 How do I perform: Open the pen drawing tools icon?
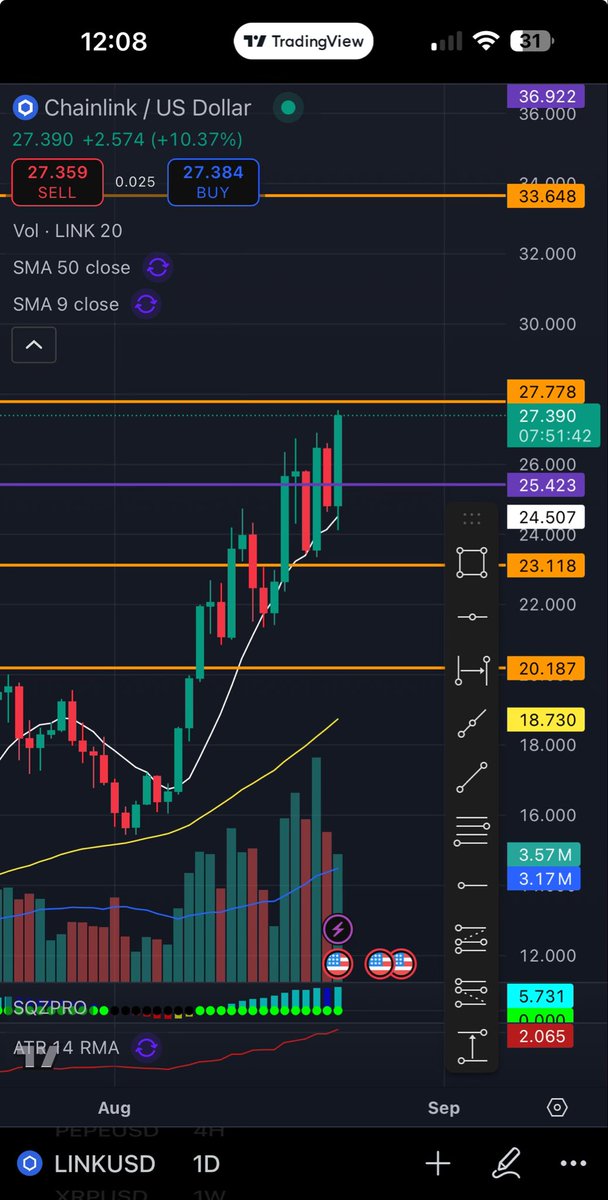click(505, 1163)
